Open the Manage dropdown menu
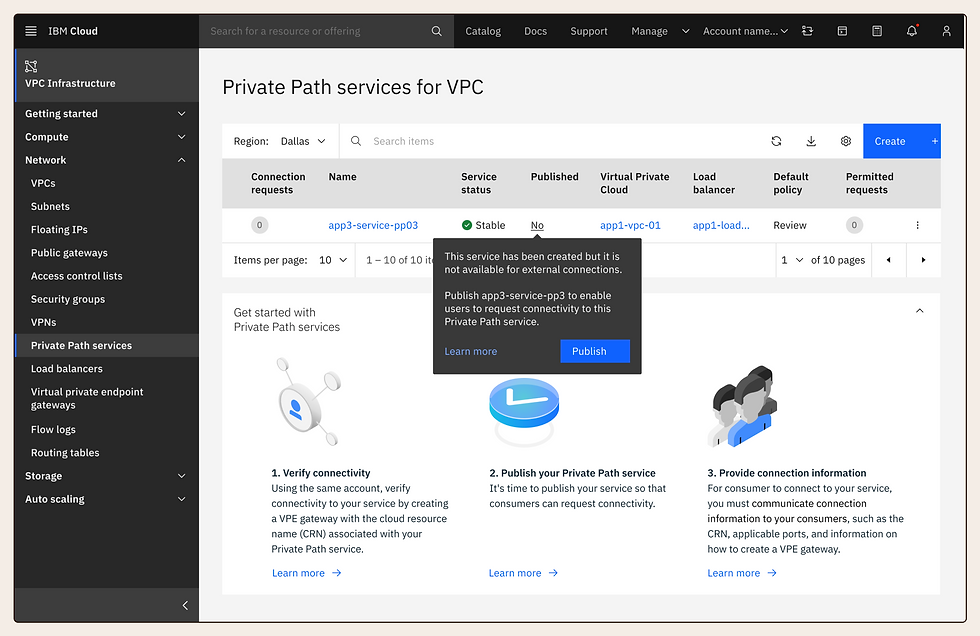Viewport: 980px width, 636px height. click(660, 31)
